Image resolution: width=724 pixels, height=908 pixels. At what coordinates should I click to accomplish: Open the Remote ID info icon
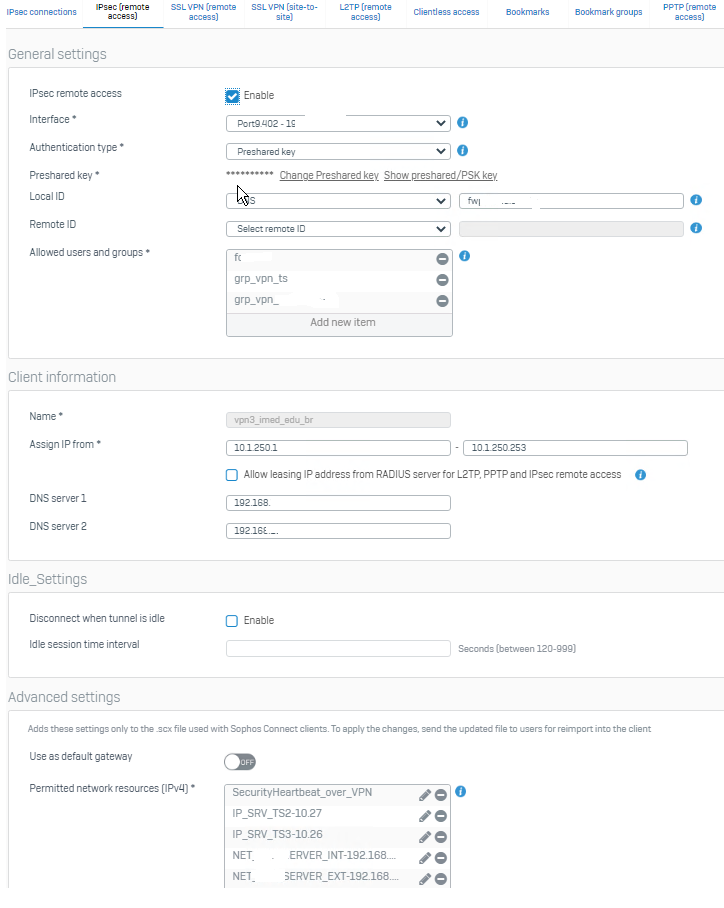[696, 228]
